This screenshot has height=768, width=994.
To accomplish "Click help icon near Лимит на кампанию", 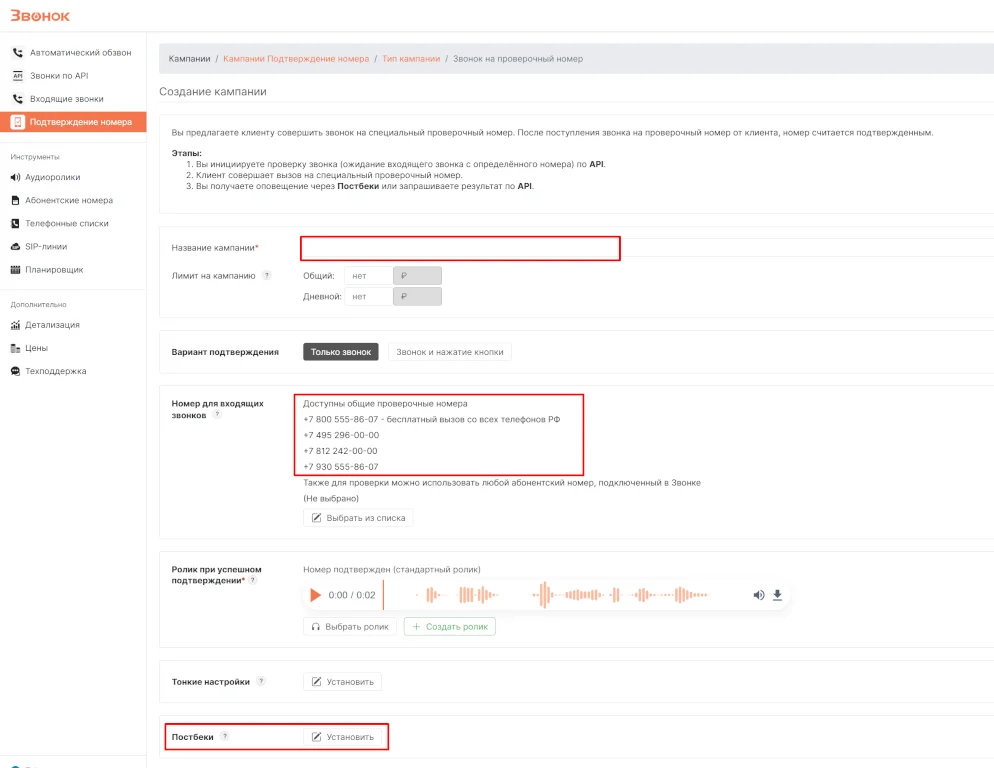I will [267, 275].
